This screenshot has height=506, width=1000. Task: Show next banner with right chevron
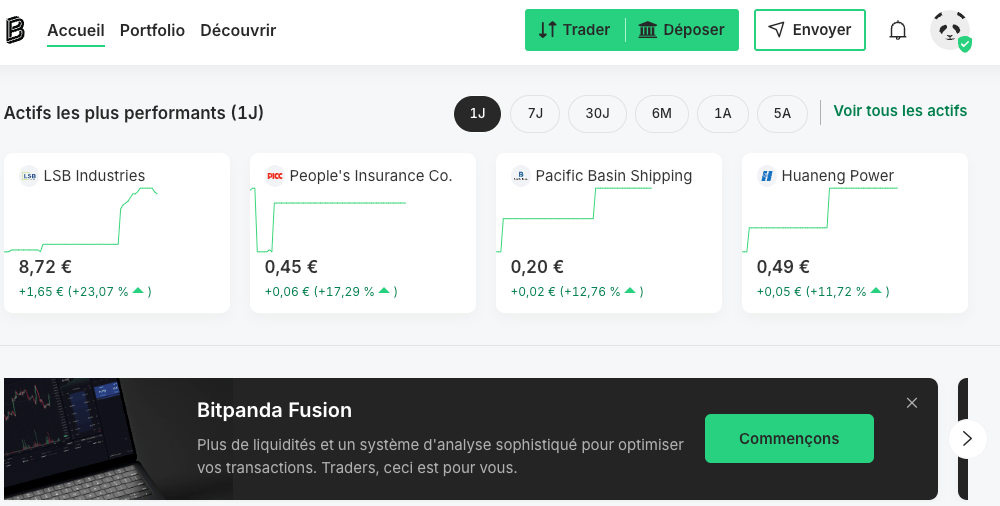(x=967, y=438)
